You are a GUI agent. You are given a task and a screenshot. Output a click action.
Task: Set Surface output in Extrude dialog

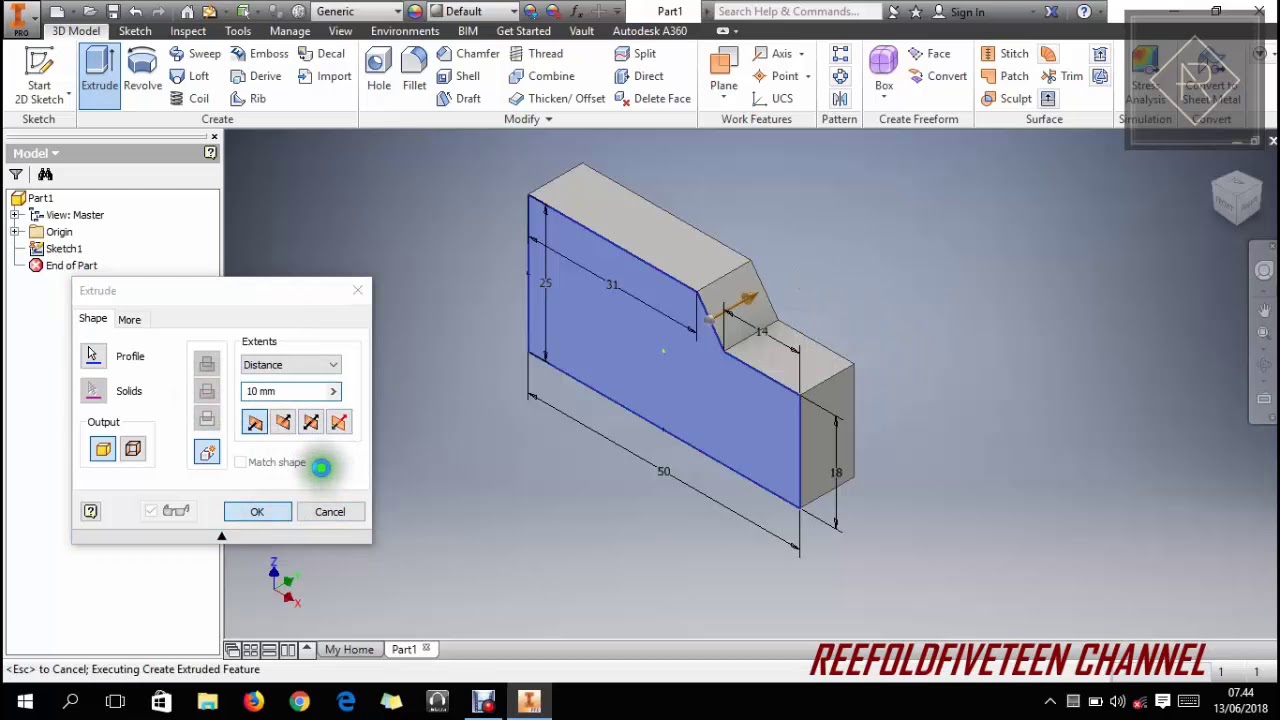point(133,449)
